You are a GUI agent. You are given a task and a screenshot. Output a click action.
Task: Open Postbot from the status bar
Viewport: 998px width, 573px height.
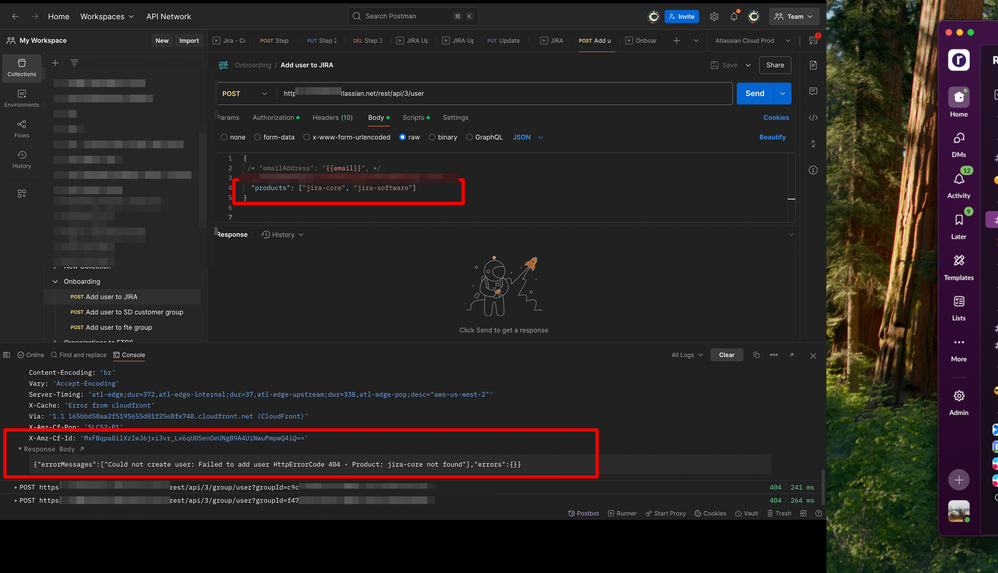coord(583,513)
